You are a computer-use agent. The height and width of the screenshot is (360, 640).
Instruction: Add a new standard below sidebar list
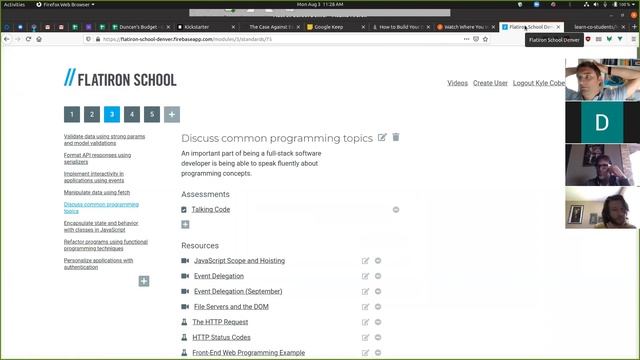click(x=144, y=281)
